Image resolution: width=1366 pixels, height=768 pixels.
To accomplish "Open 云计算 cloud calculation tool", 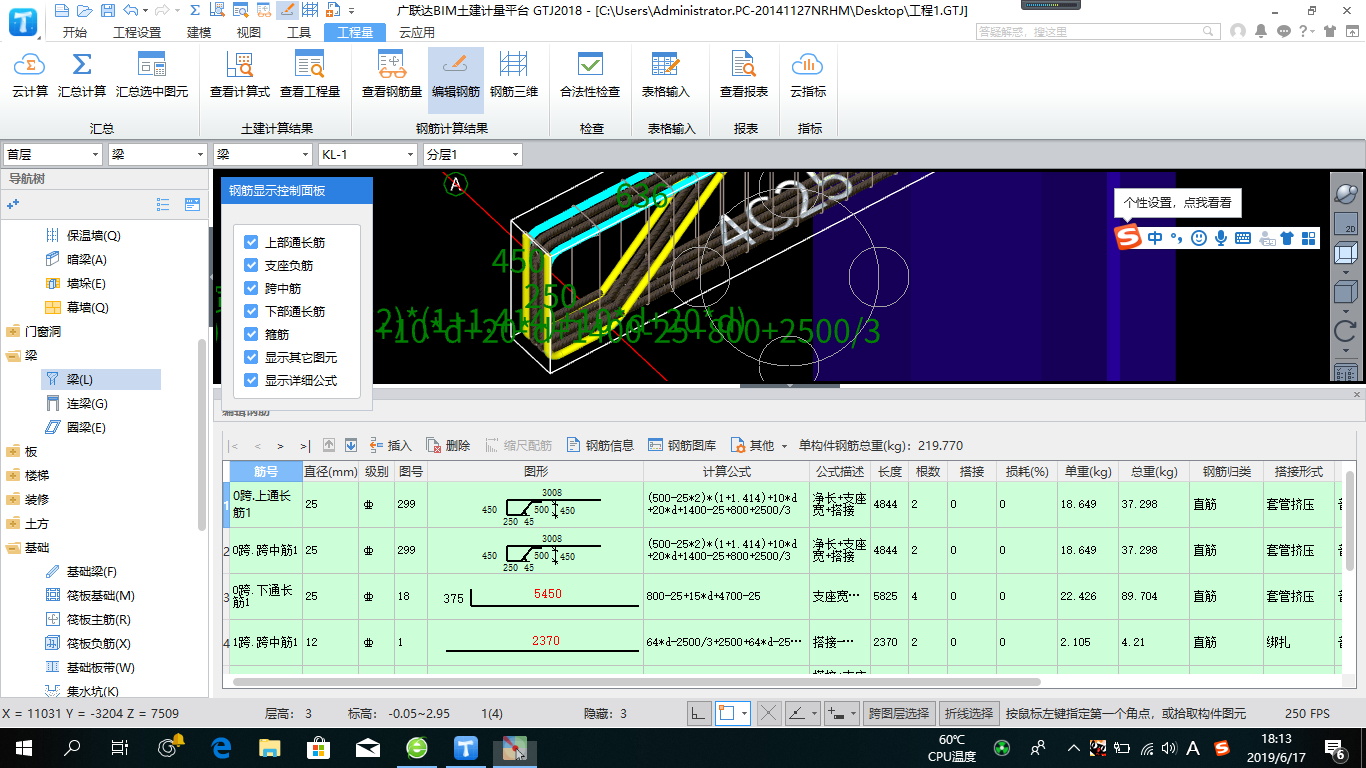I will [30, 67].
